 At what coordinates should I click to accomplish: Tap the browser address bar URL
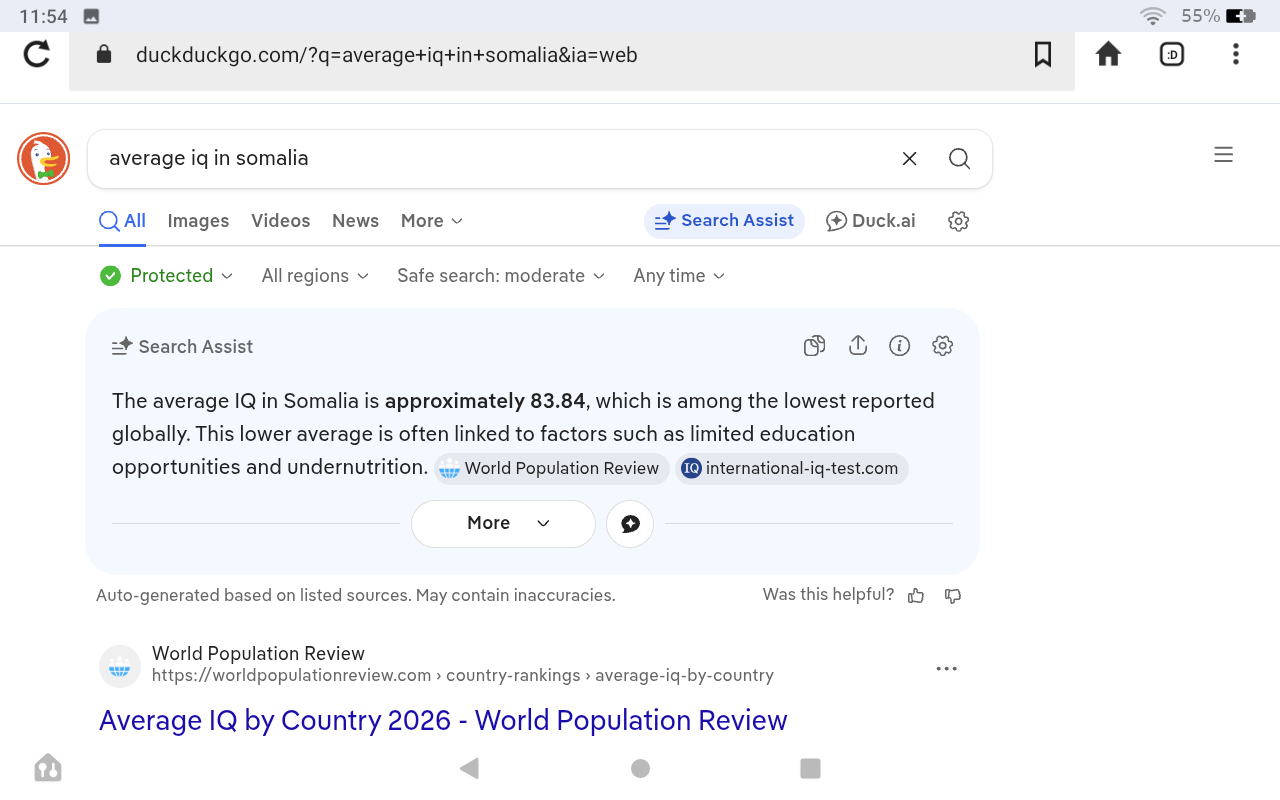387,55
